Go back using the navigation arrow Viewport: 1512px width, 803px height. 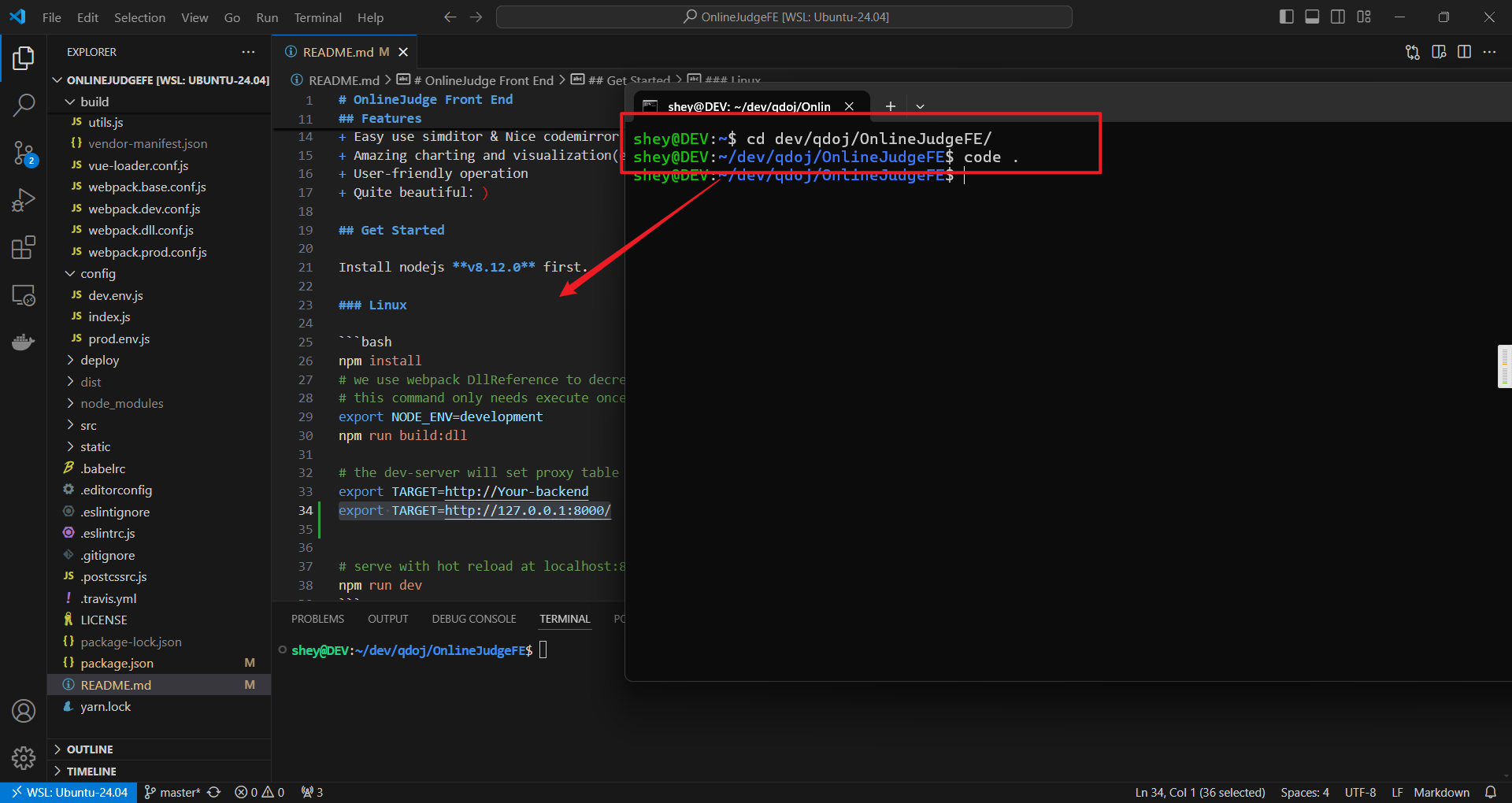point(450,17)
